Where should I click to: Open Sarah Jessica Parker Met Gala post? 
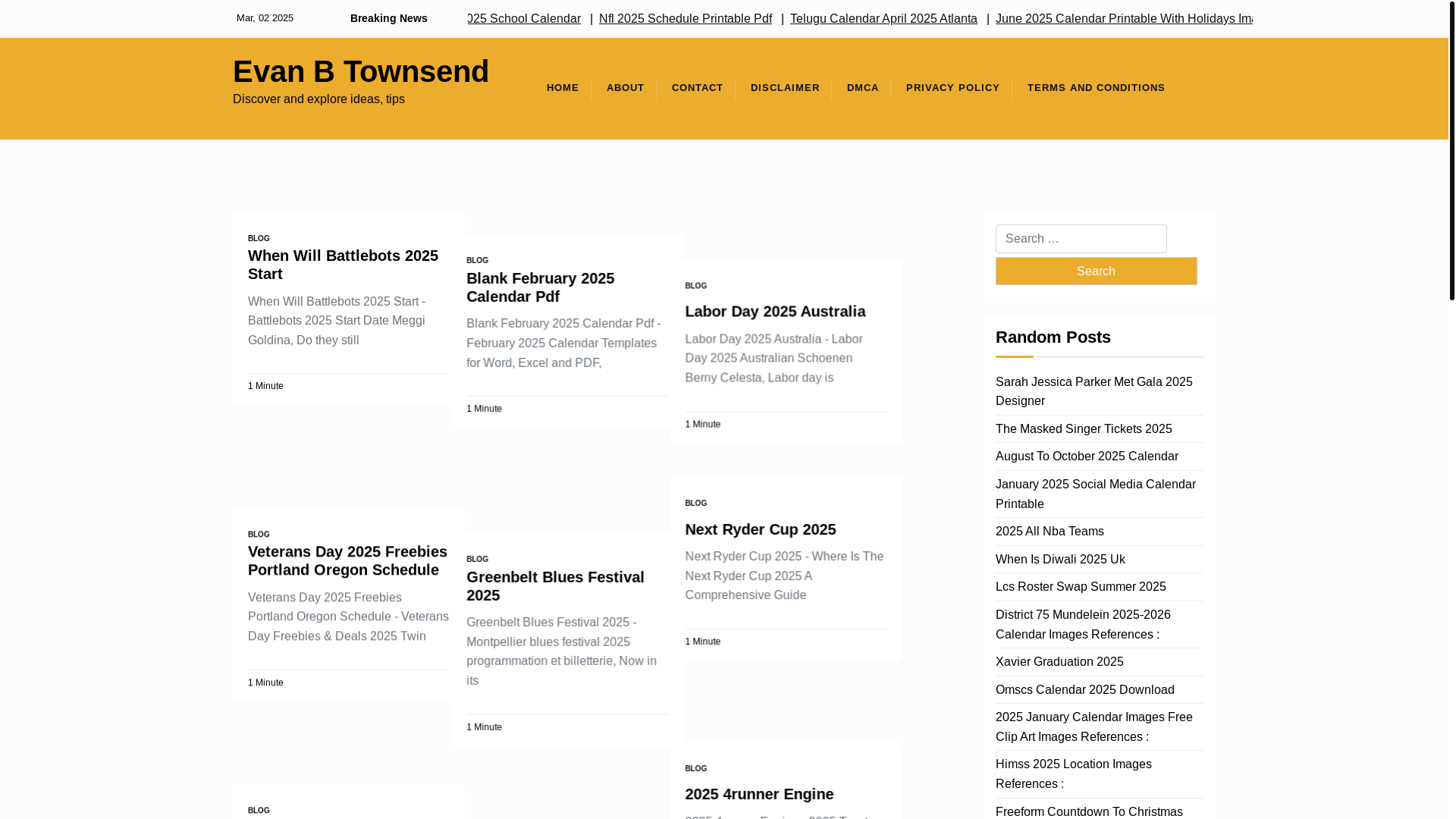coord(1094,391)
